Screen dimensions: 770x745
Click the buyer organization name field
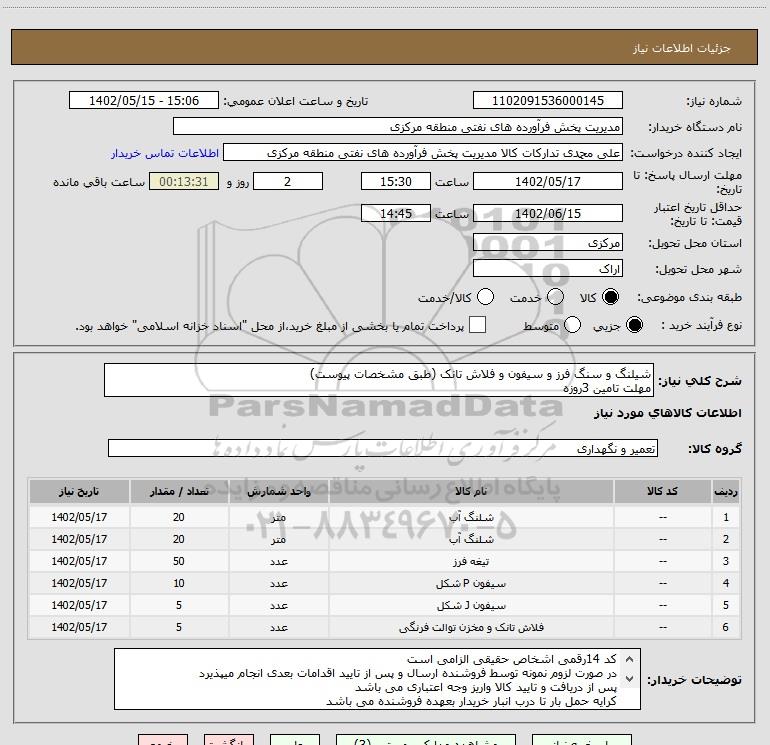[x=398, y=127]
